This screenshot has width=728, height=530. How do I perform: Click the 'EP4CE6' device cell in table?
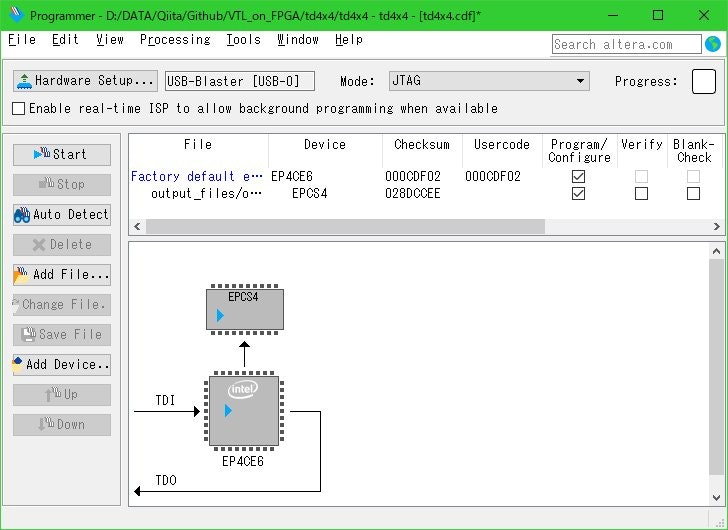tap(292, 176)
